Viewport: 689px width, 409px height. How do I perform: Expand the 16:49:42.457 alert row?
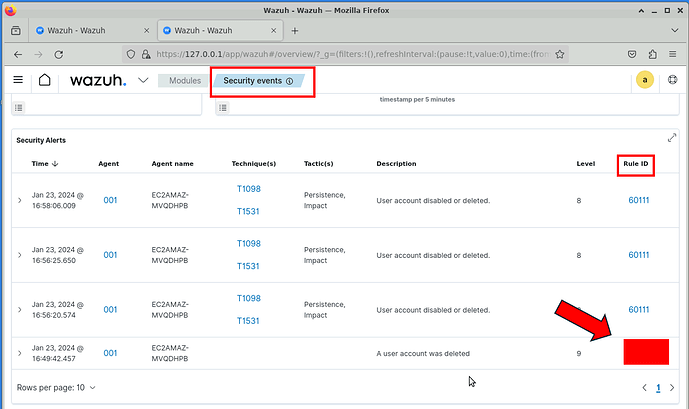tap(19, 353)
